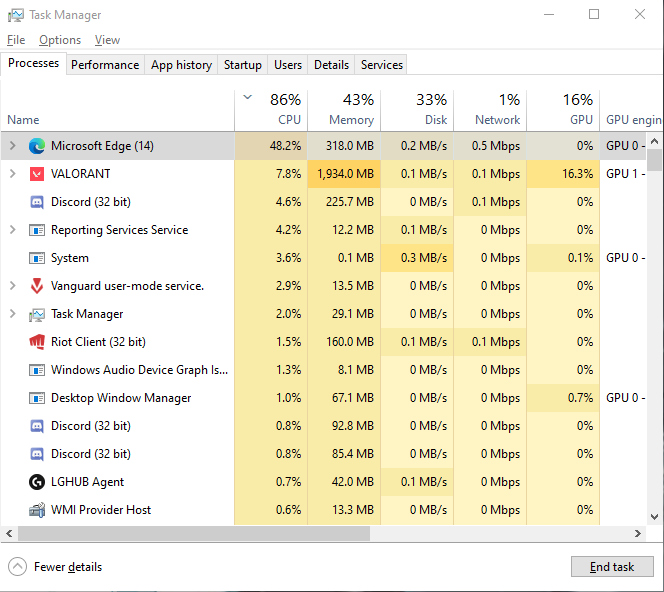Screen dimensions: 664x592
Task: Select the Riot Client (32 bit) name
Action: coord(98,342)
